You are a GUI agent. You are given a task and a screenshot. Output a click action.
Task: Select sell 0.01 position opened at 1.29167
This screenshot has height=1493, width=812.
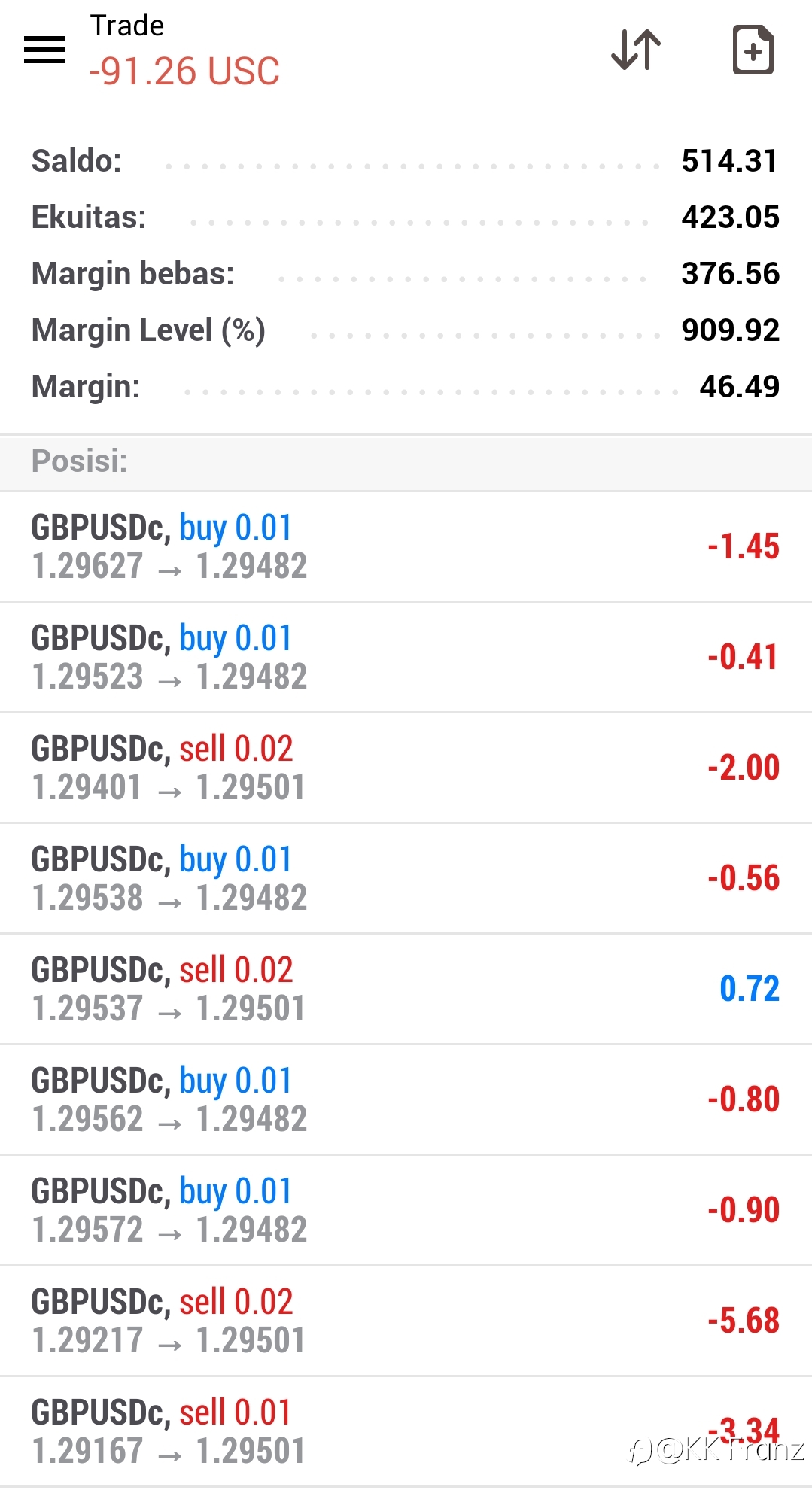point(406,1432)
